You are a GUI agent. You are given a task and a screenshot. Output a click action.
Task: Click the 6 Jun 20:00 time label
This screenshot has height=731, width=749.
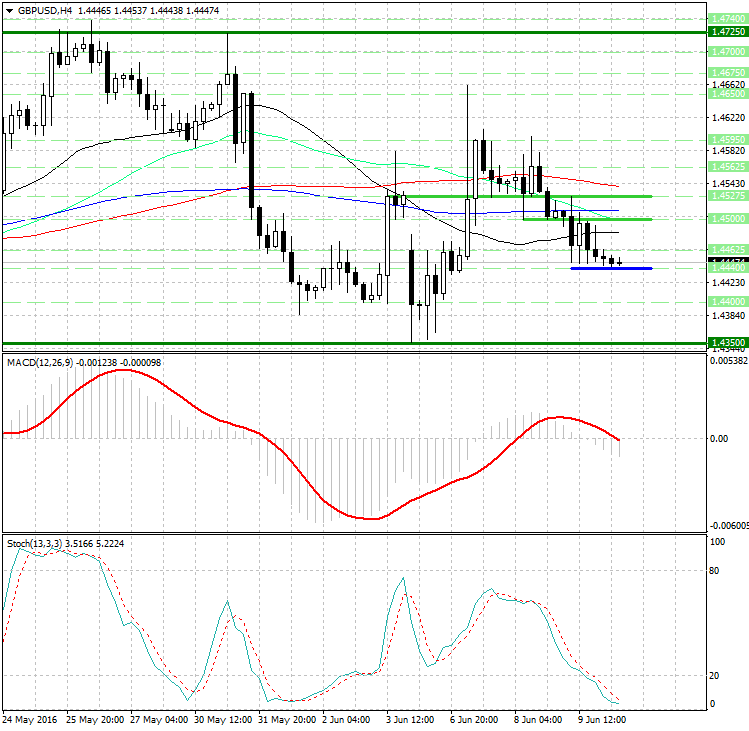474,719
